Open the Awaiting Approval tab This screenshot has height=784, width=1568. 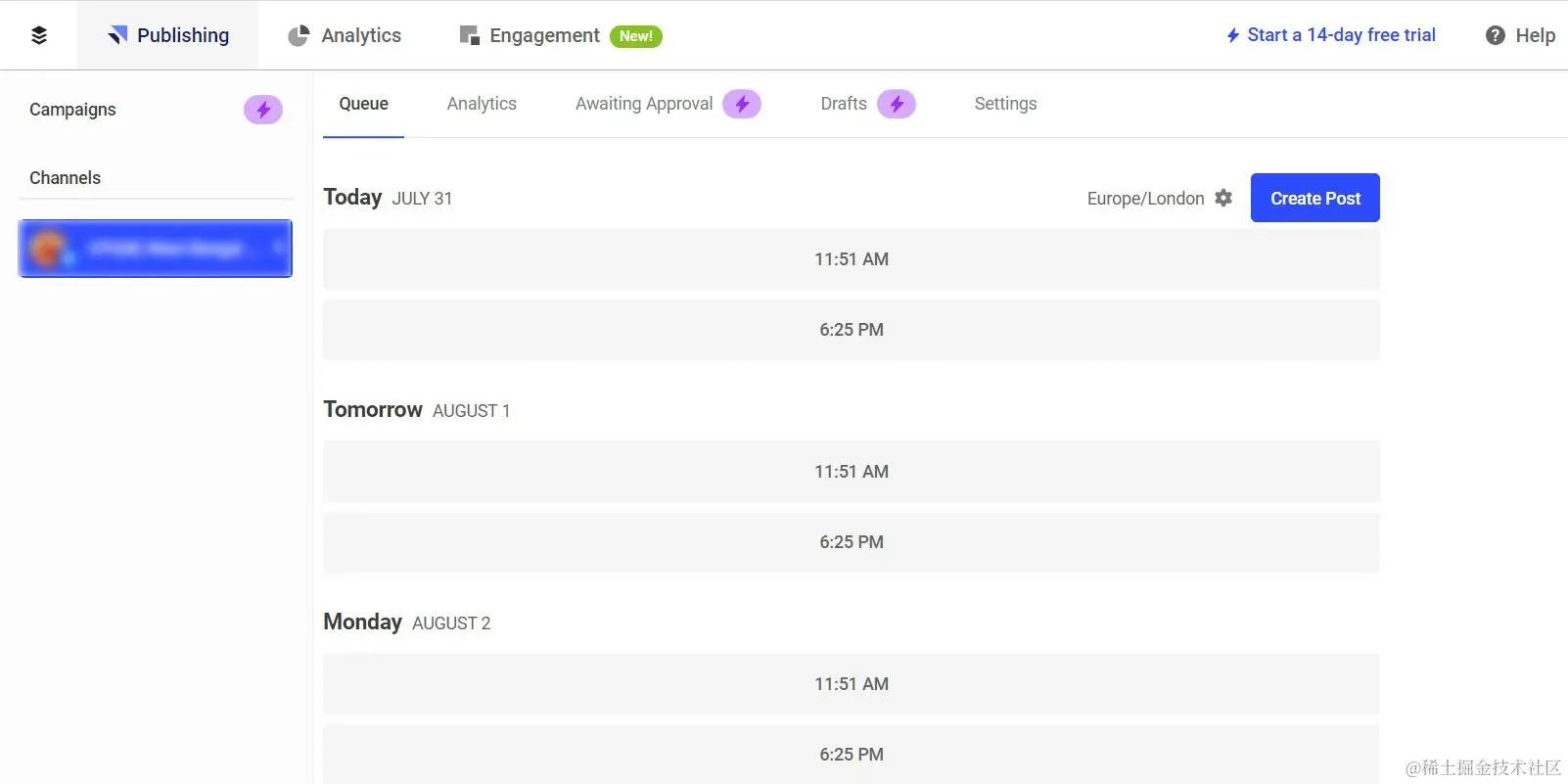click(x=644, y=104)
